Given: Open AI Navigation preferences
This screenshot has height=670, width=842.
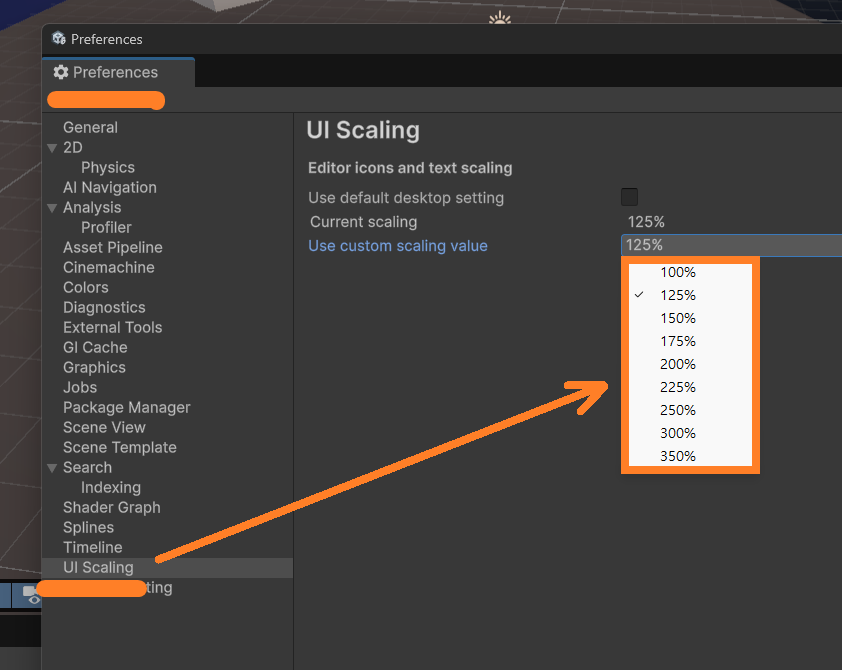Looking at the screenshot, I should click(110, 187).
